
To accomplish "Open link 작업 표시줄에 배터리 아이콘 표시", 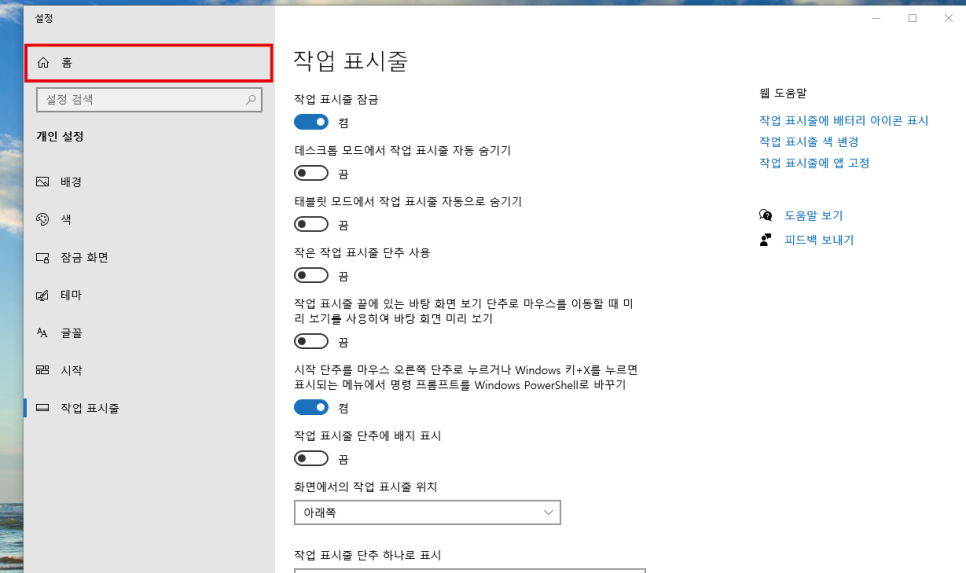I will coord(843,121).
